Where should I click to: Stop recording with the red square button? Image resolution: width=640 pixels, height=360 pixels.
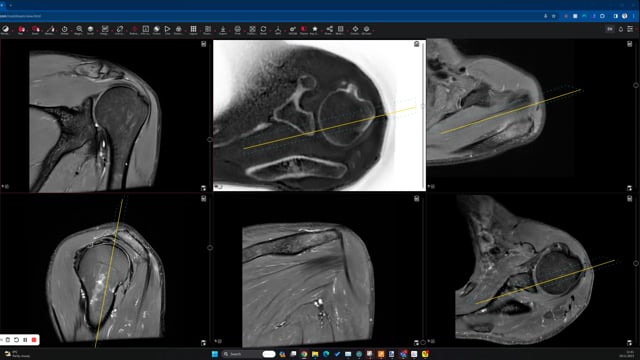tap(34, 340)
